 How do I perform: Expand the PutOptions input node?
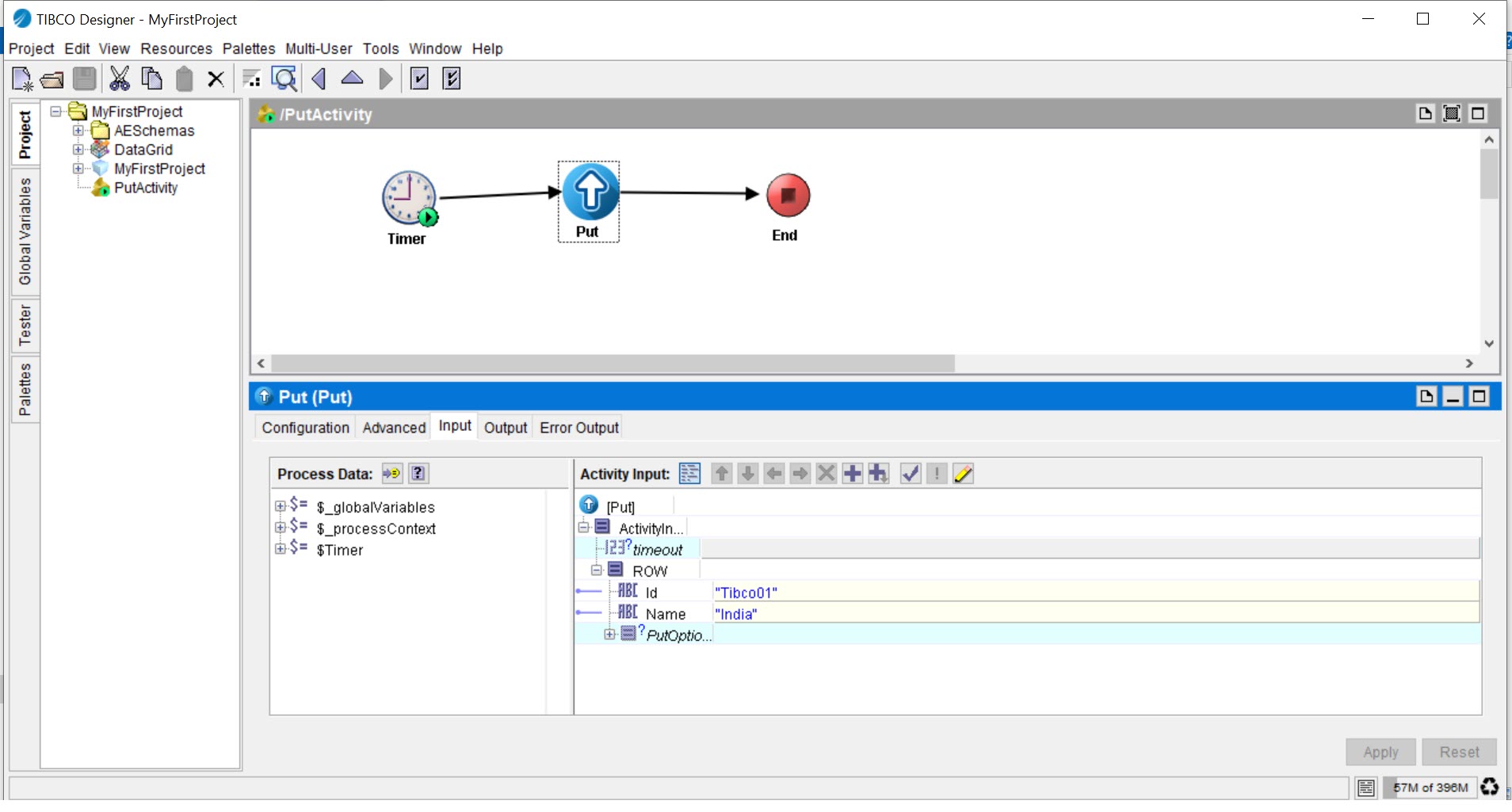coord(609,635)
